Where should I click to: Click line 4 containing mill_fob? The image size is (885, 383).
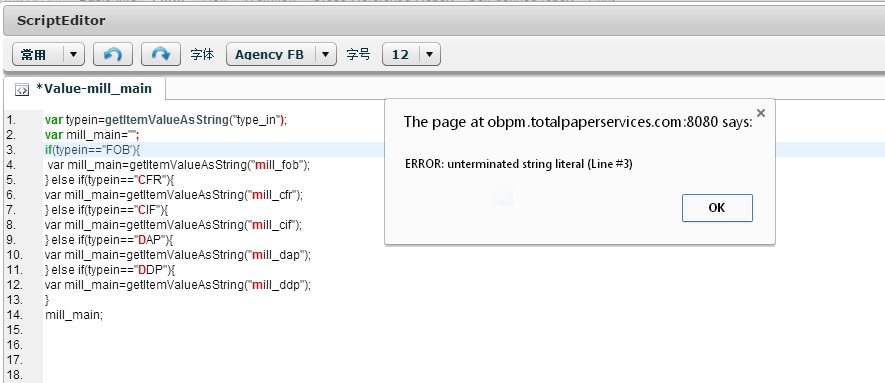[179, 165]
